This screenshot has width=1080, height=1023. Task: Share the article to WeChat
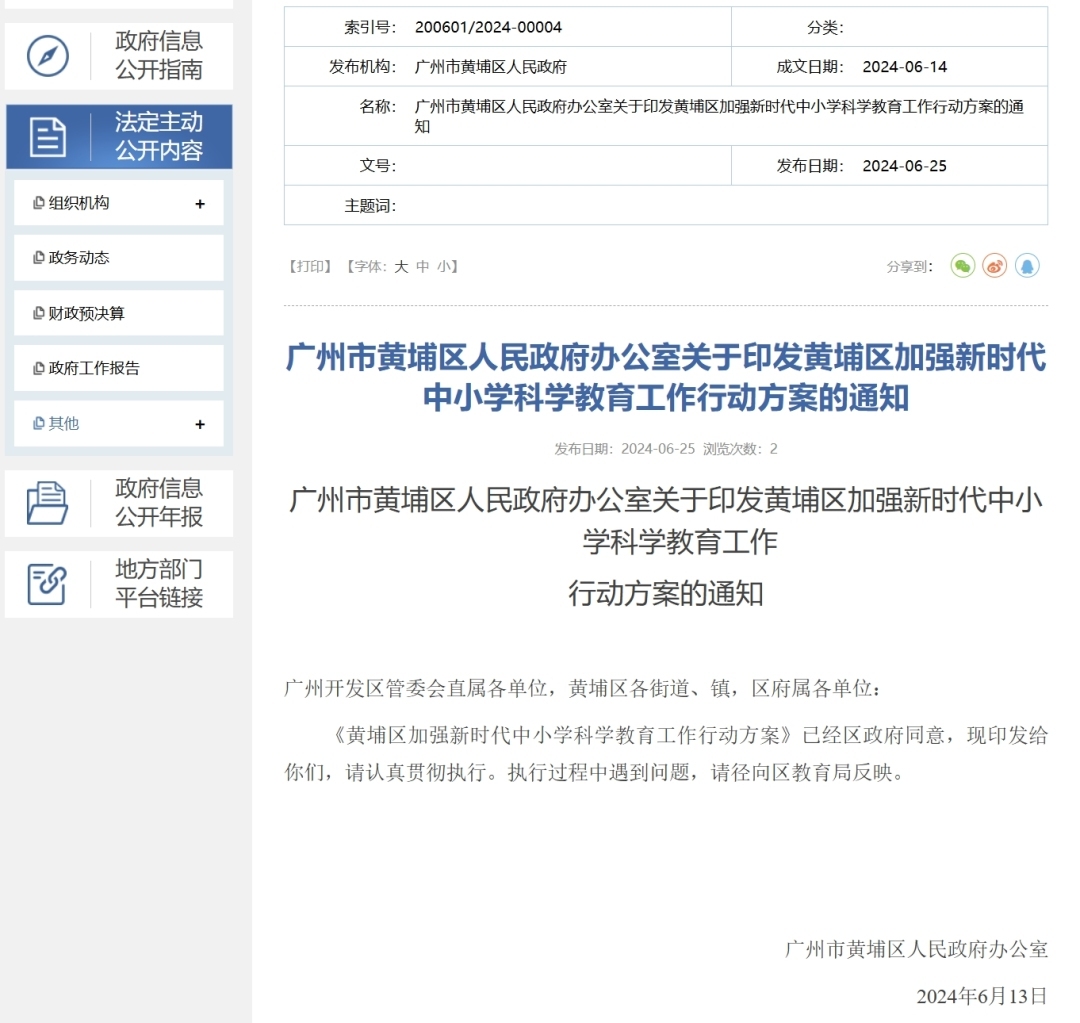click(962, 266)
